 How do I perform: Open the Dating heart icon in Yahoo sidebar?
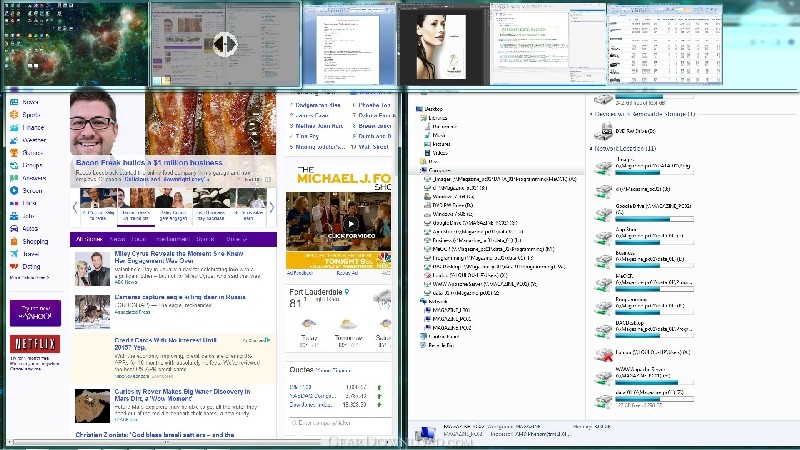pyautogui.click(x=14, y=266)
